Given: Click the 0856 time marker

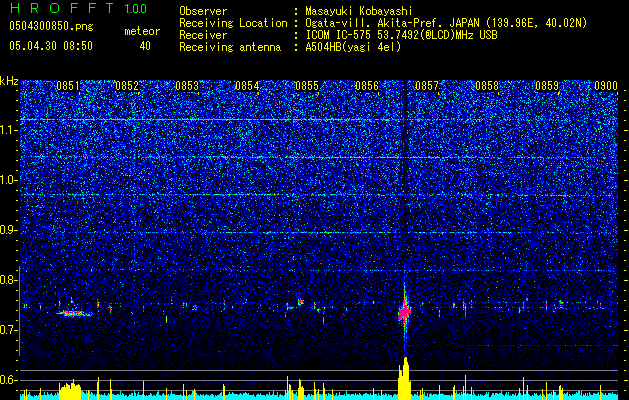Looking at the screenshot, I should pyautogui.click(x=367, y=86).
